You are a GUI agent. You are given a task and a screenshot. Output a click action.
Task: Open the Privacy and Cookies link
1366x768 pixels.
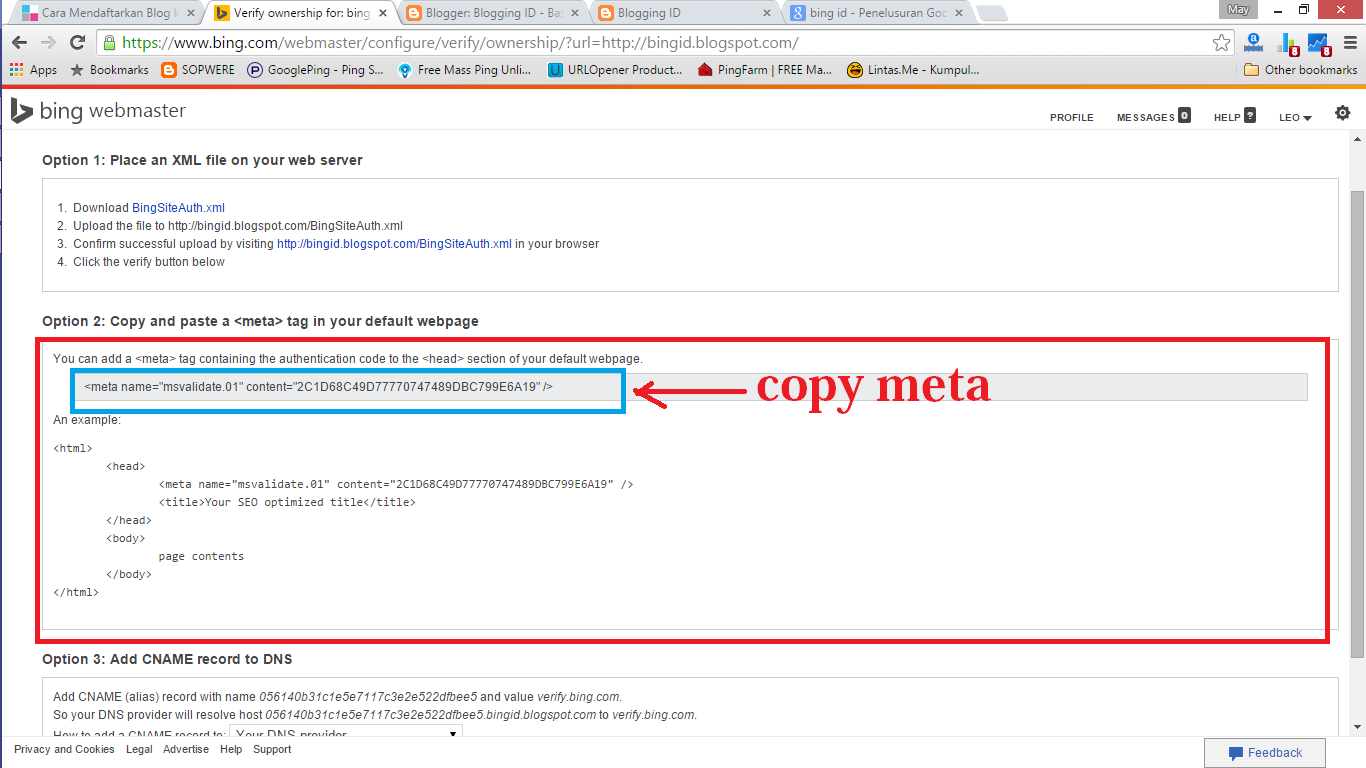64,749
